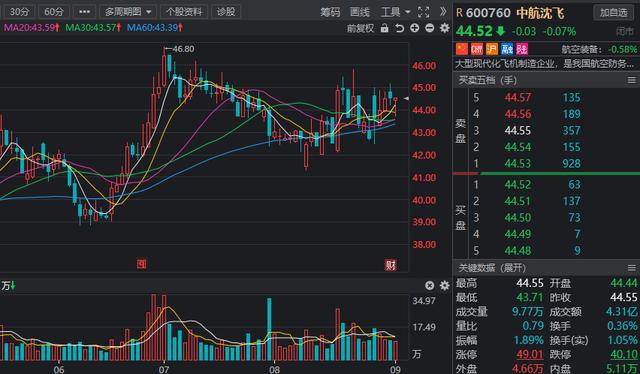Click the red DR tag icon
640x374 pixels.
coord(477,49)
